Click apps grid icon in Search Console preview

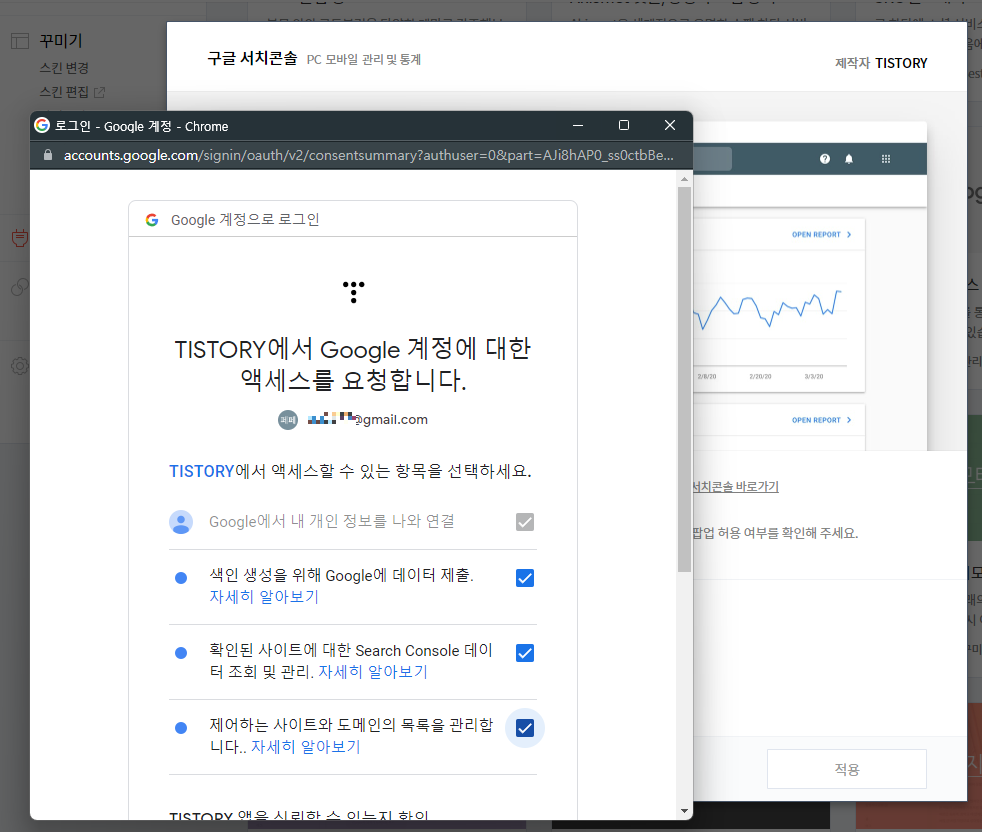pos(886,159)
